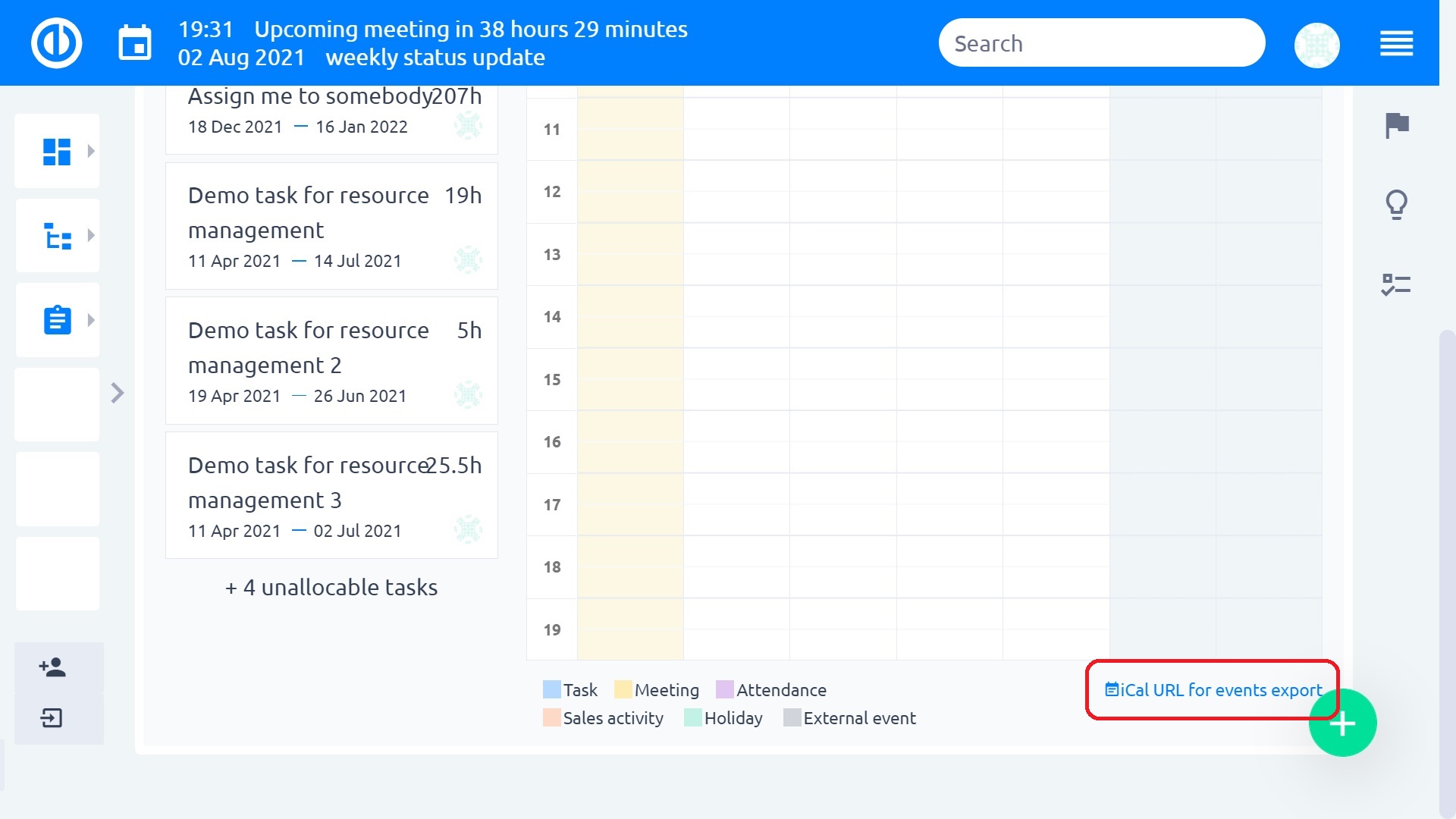The width and height of the screenshot is (1456, 819).
Task: Expand the dashboard sidebar arrow
Action: (91, 151)
